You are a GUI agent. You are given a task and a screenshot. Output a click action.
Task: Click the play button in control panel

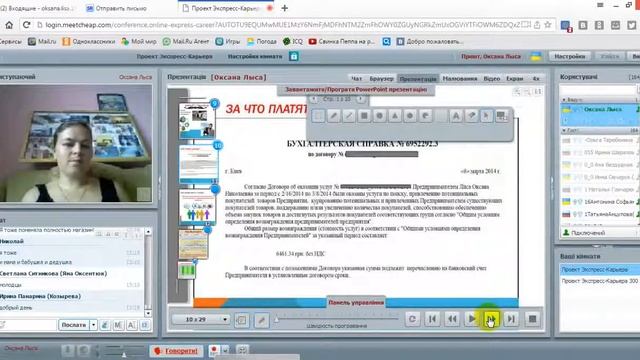(x=472, y=319)
